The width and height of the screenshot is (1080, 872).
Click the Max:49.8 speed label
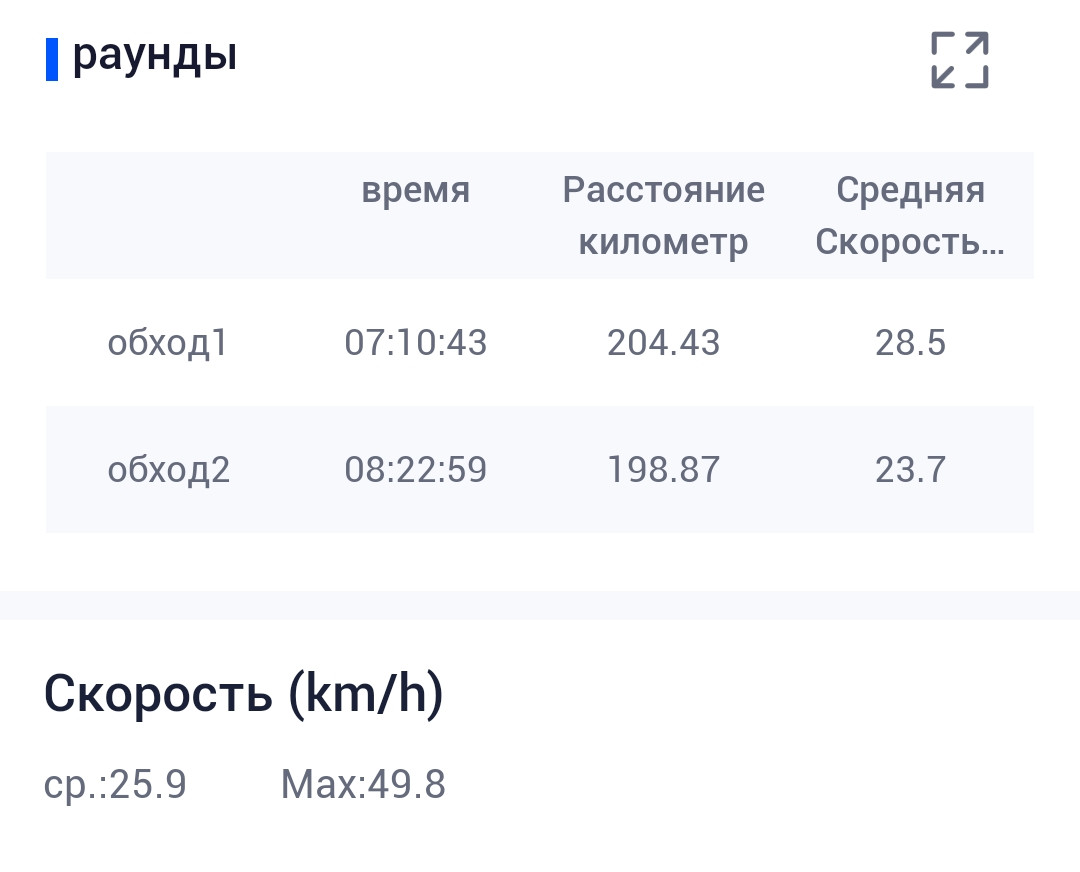[363, 785]
